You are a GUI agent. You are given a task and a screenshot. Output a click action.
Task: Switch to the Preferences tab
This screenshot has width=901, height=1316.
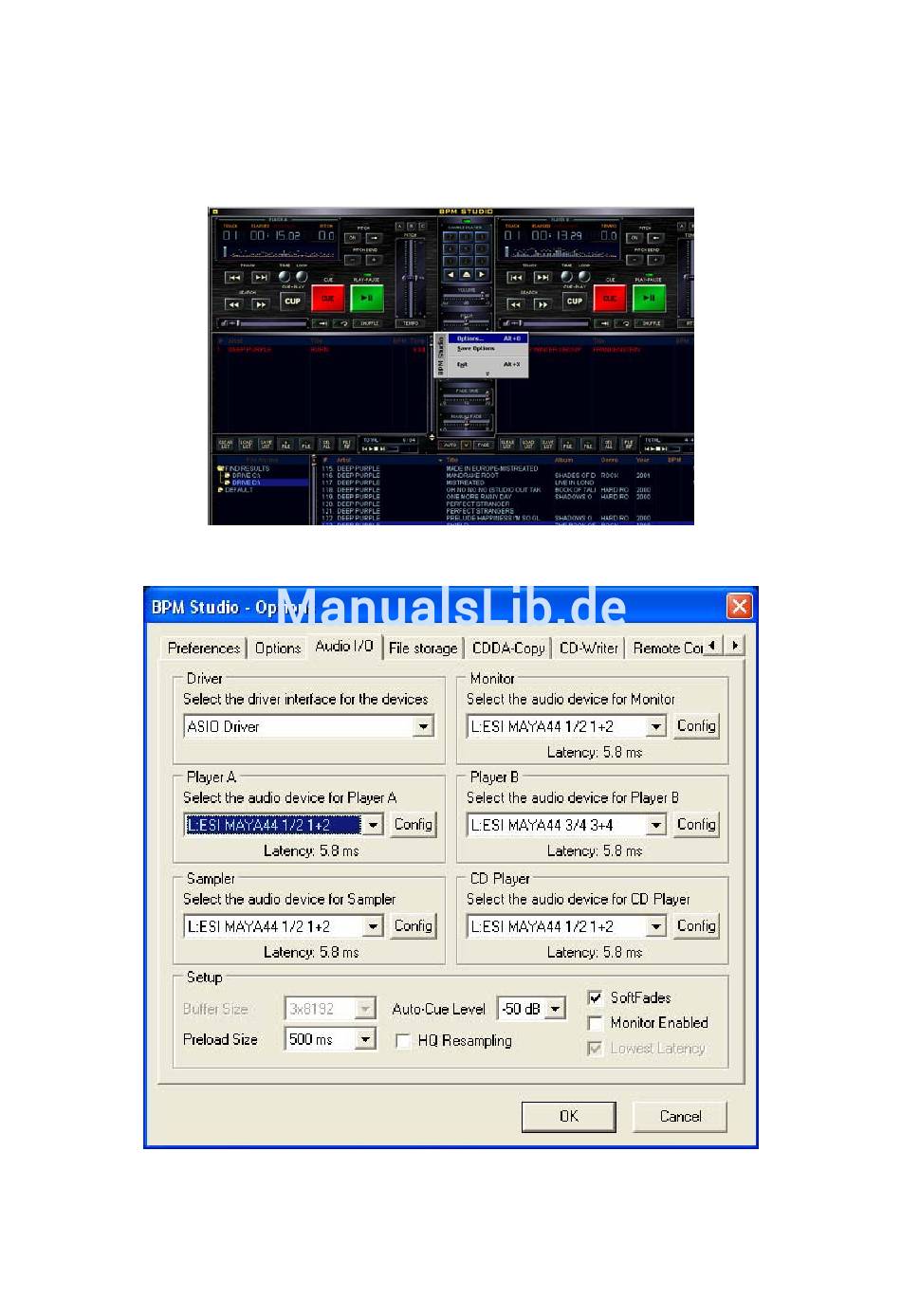click(203, 648)
